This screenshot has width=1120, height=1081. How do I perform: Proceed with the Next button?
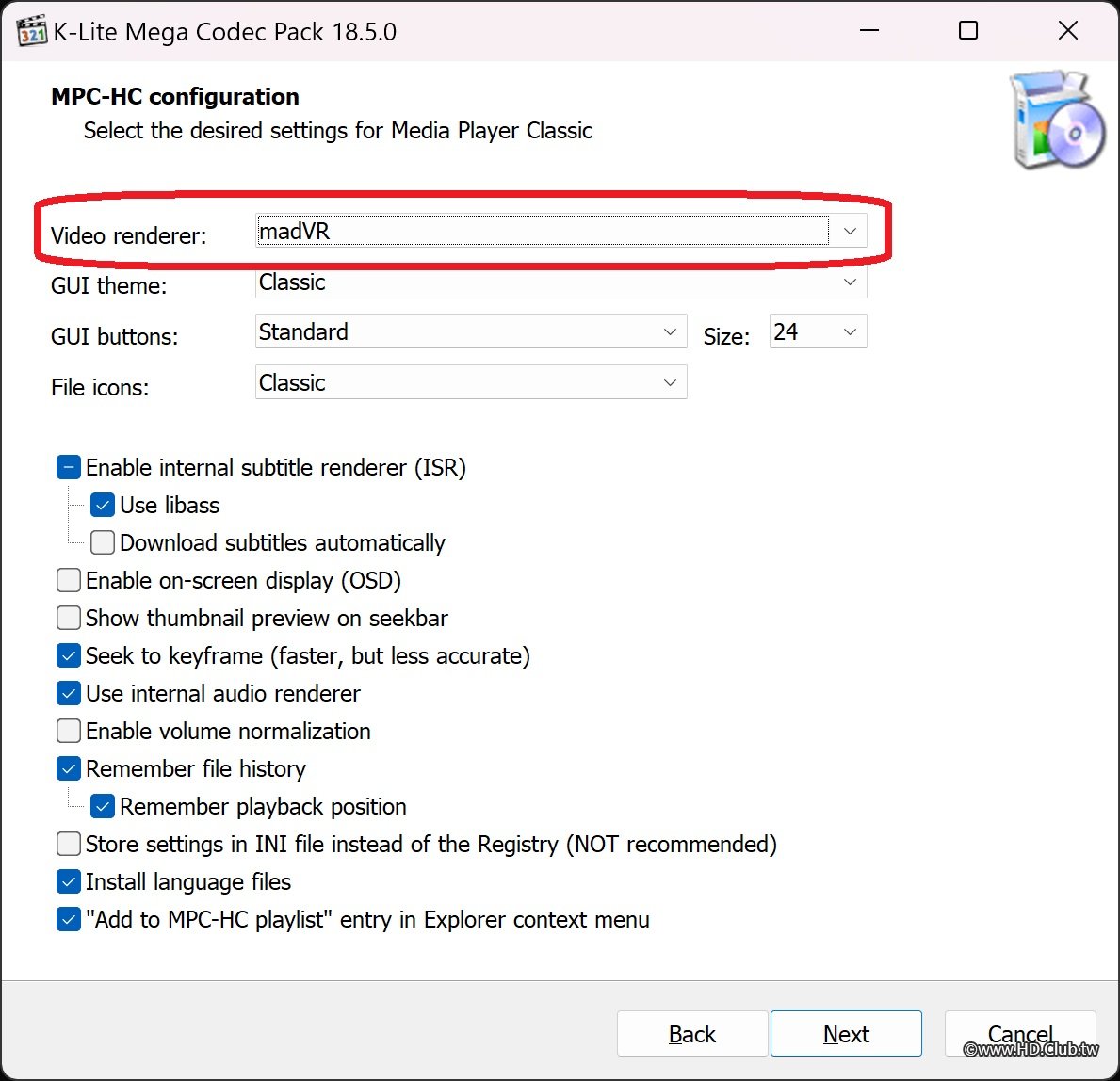pyautogui.click(x=847, y=1034)
